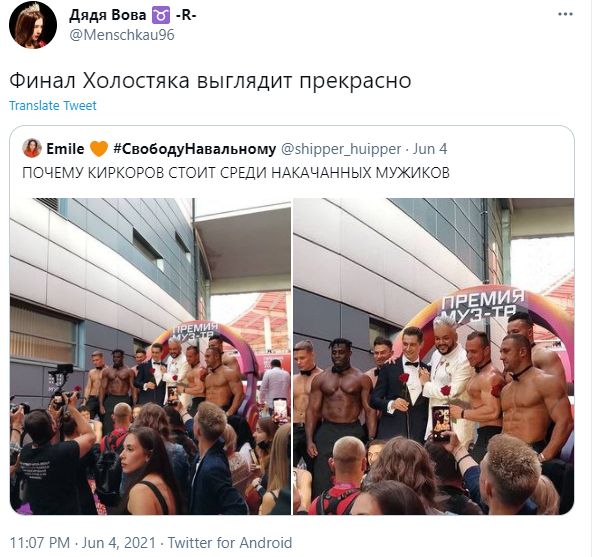Click the Jun 4 quoted tweet date
Image resolution: width=592 pixels, height=557 pixels.
click(x=430, y=149)
